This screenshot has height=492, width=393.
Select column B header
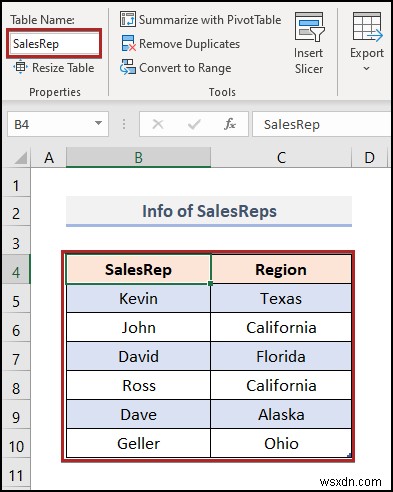point(138,157)
